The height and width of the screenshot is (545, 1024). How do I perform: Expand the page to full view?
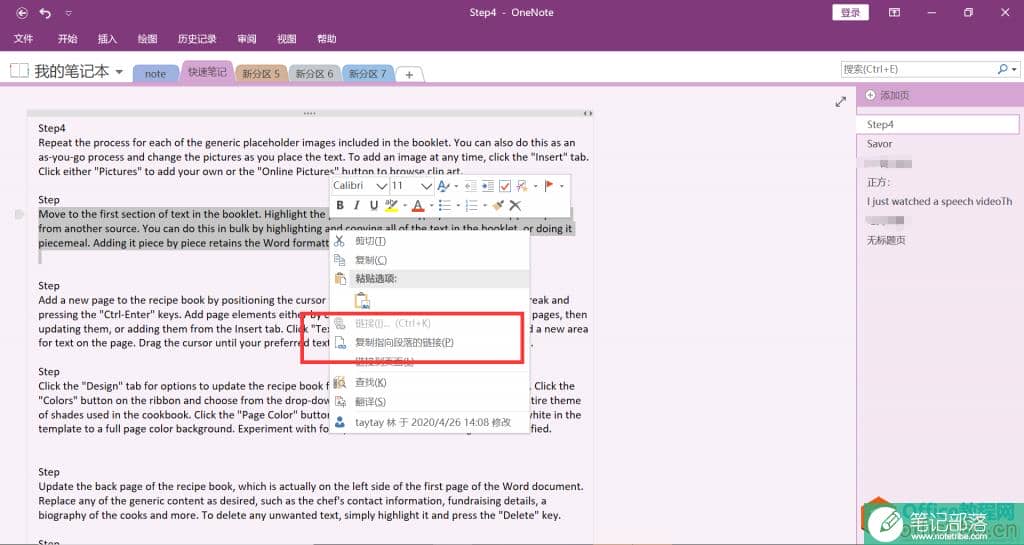click(840, 101)
